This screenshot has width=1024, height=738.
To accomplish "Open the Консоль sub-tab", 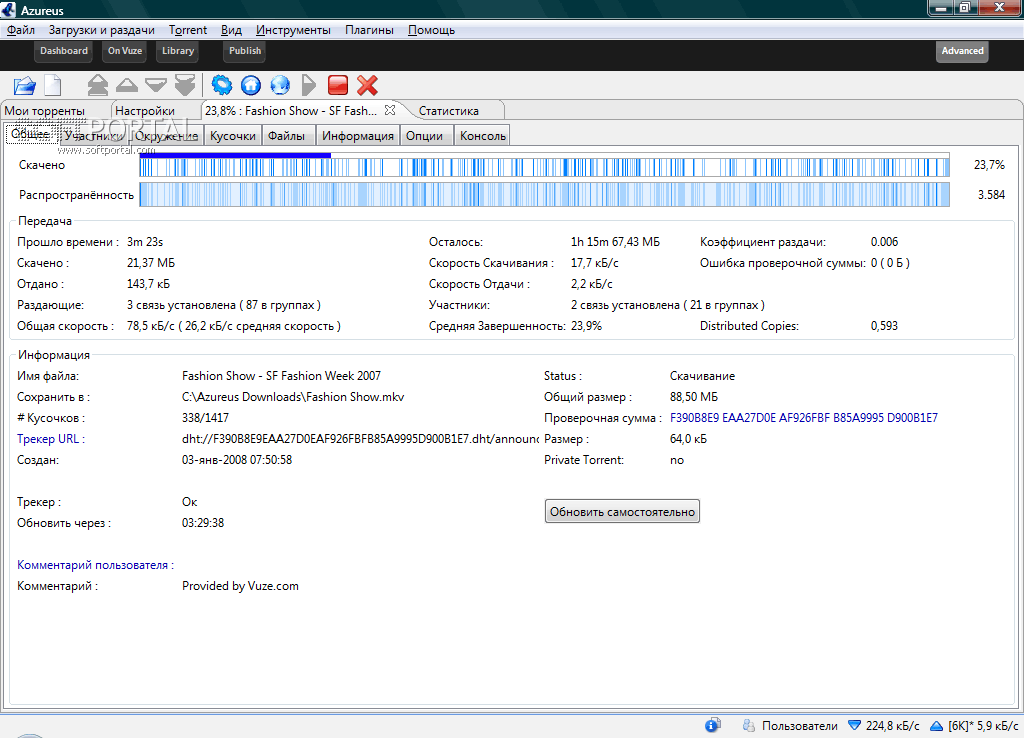I will click(x=483, y=136).
